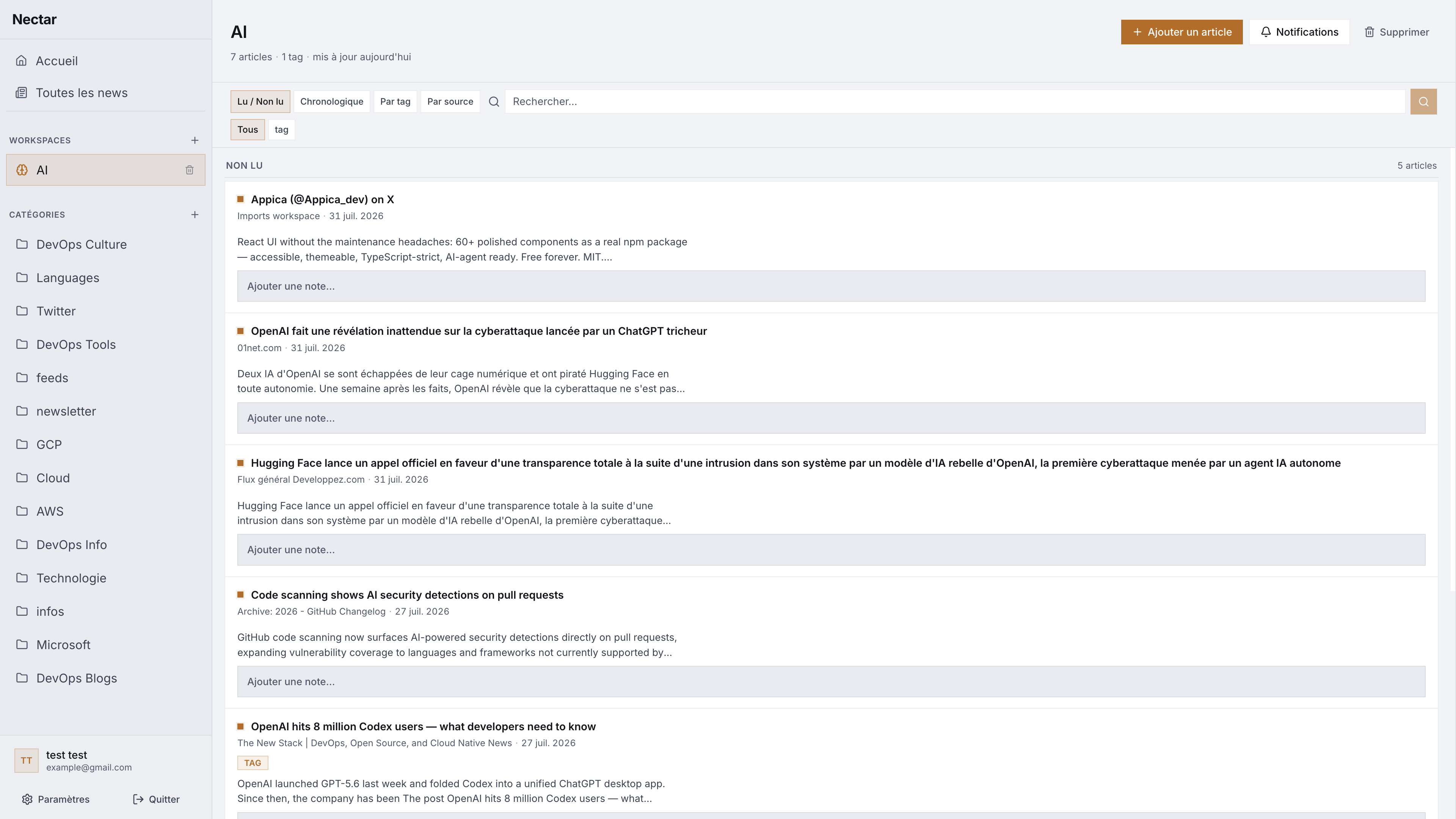Click the Microsoft folder icon
The image size is (1456, 819).
coord(22,644)
